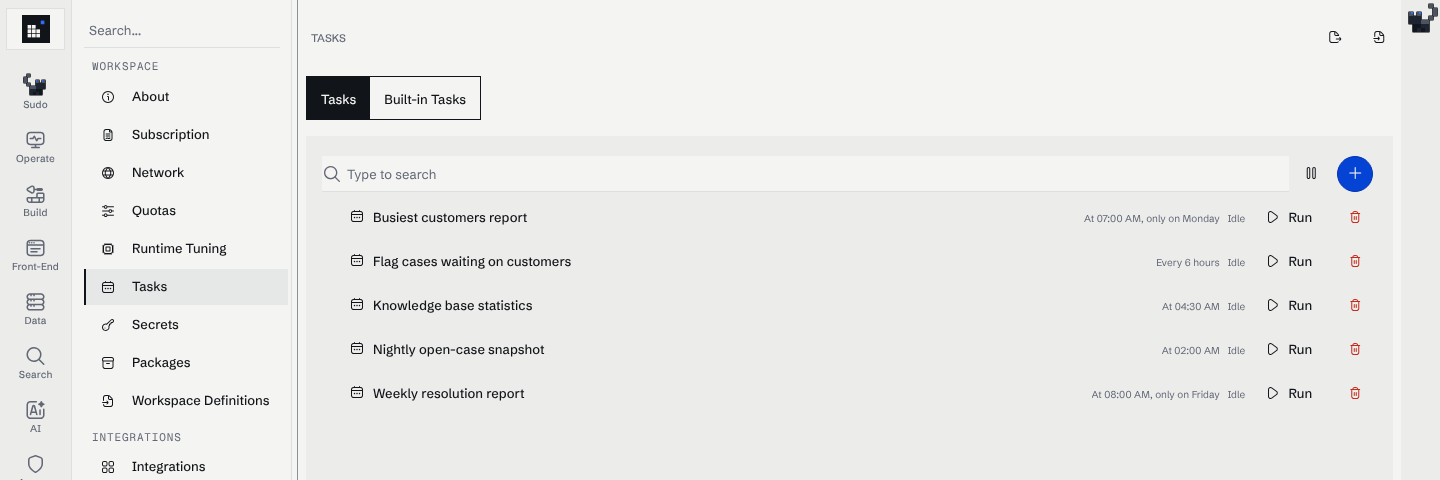Click calendar icon of Weekly resolution report
Image resolution: width=1440 pixels, height=480 pixels.
pos(356,393)
